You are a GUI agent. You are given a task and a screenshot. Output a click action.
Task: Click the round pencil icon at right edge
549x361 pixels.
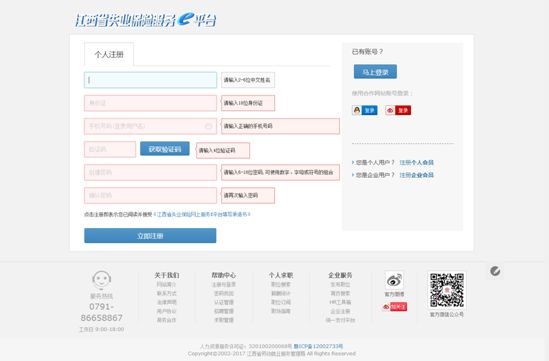(495, 271)
